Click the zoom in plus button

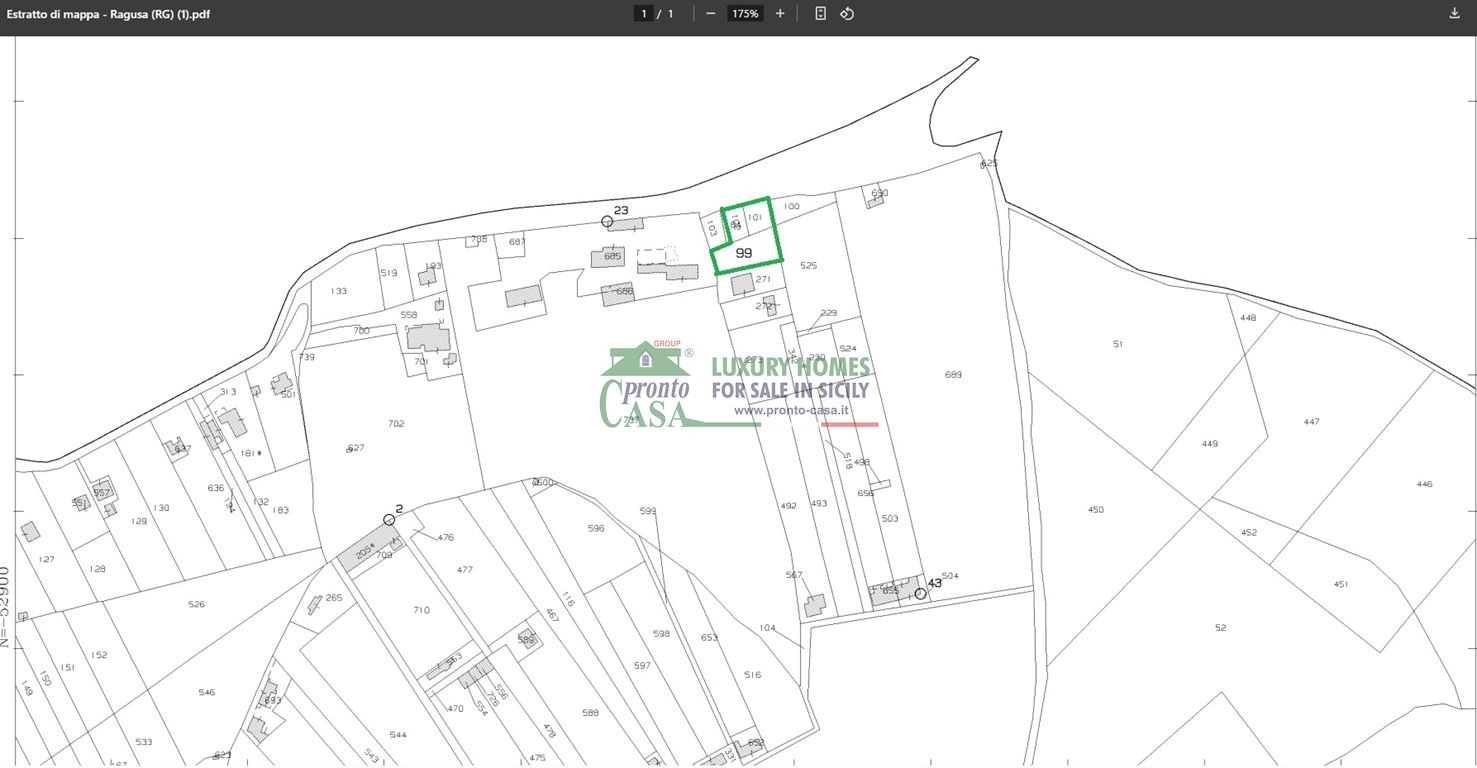point(780,13)
